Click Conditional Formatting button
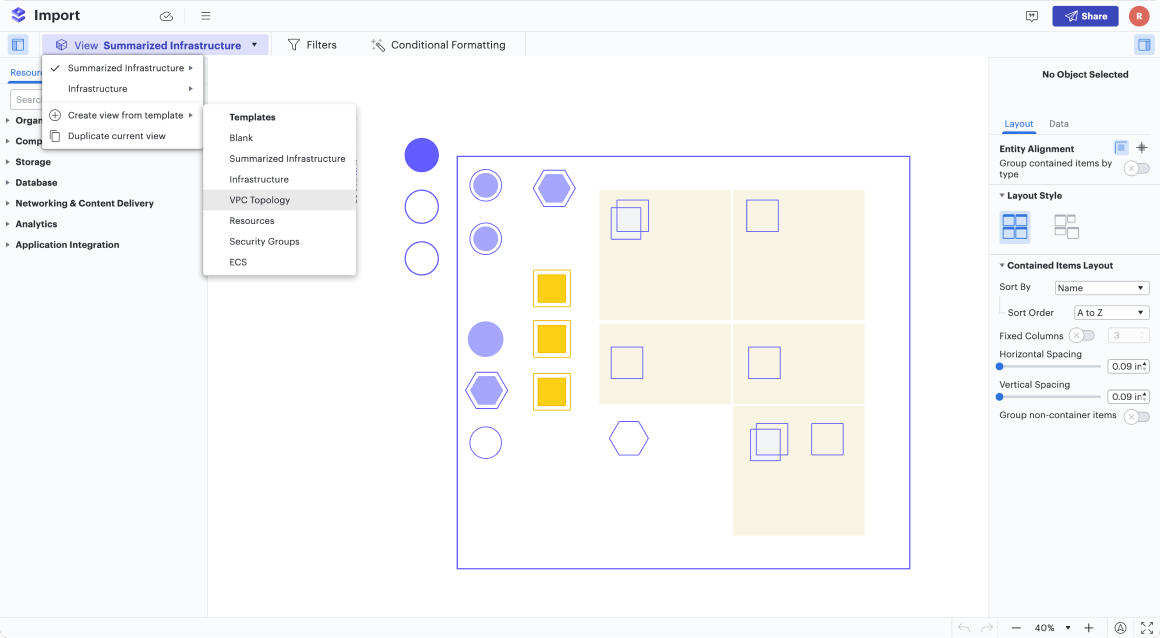 (438, 44)
